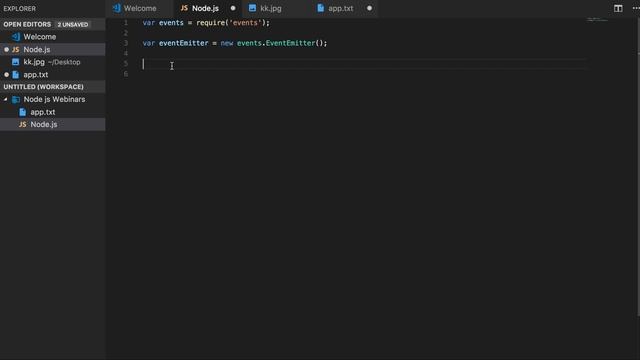640x360 pixels.
Task: Open the Welcome tab
Action: [140, 8]
